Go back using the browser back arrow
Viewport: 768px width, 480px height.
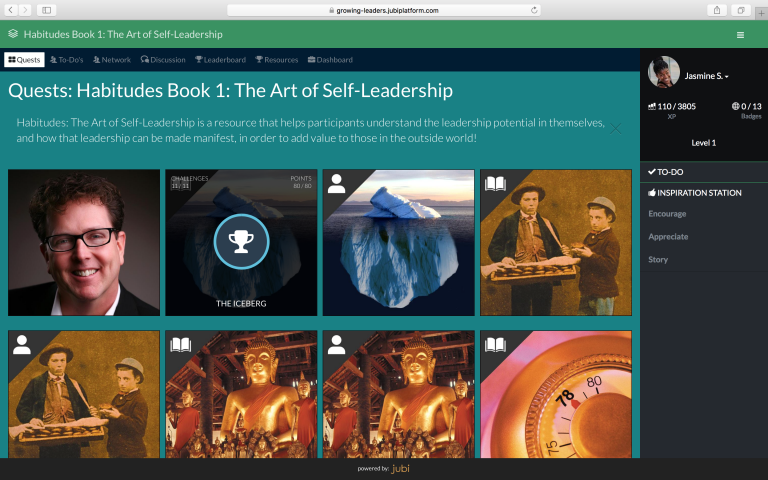pos(11,10)
